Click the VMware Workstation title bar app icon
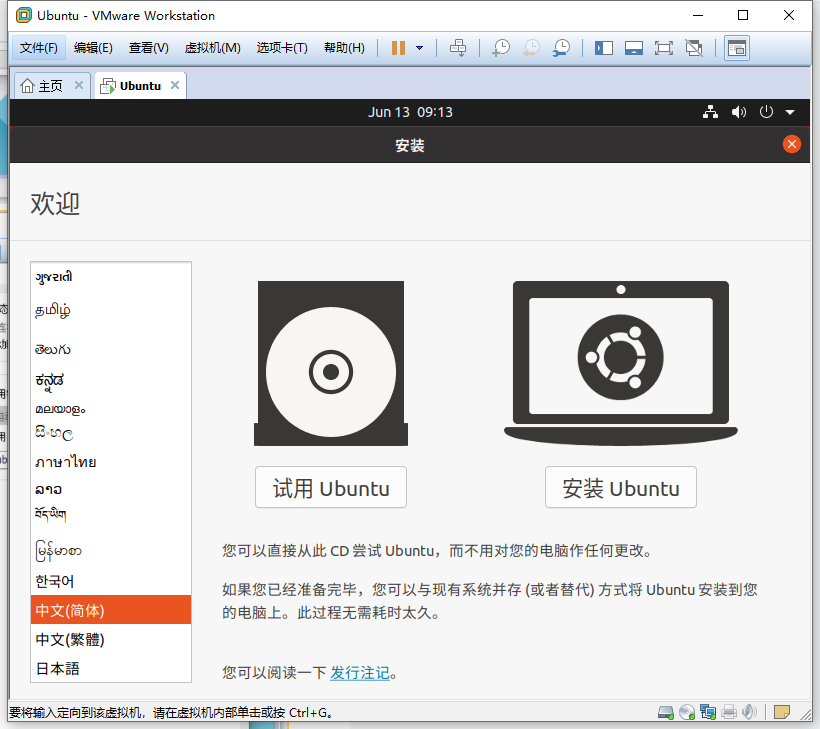Viewport: 820px width, 729px height. pyautogui.click(x=24, y=15)
